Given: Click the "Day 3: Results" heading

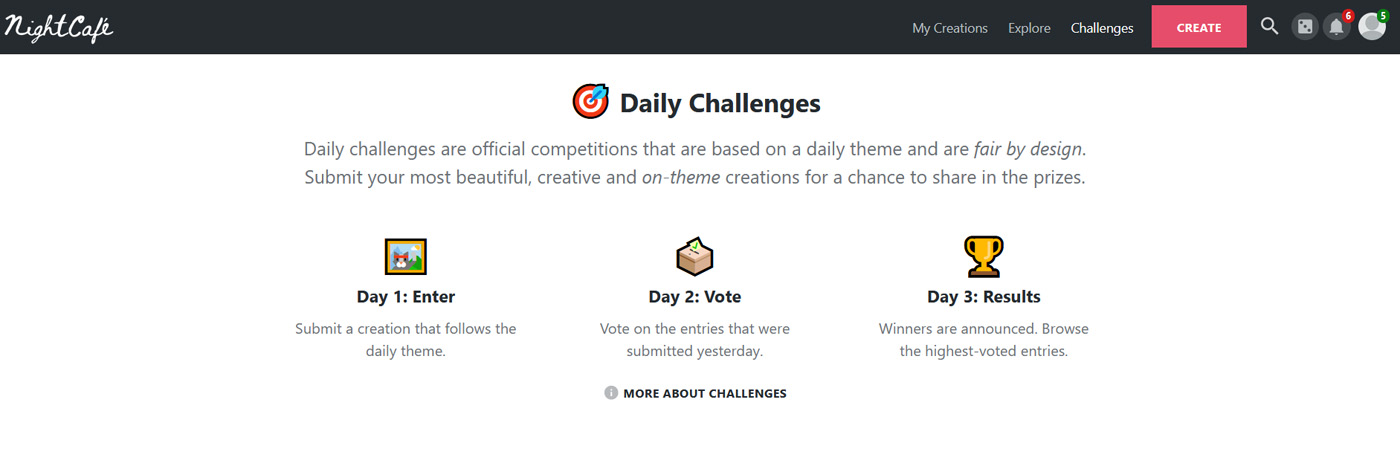Looking at the screenshot, I should coord(984,297).
